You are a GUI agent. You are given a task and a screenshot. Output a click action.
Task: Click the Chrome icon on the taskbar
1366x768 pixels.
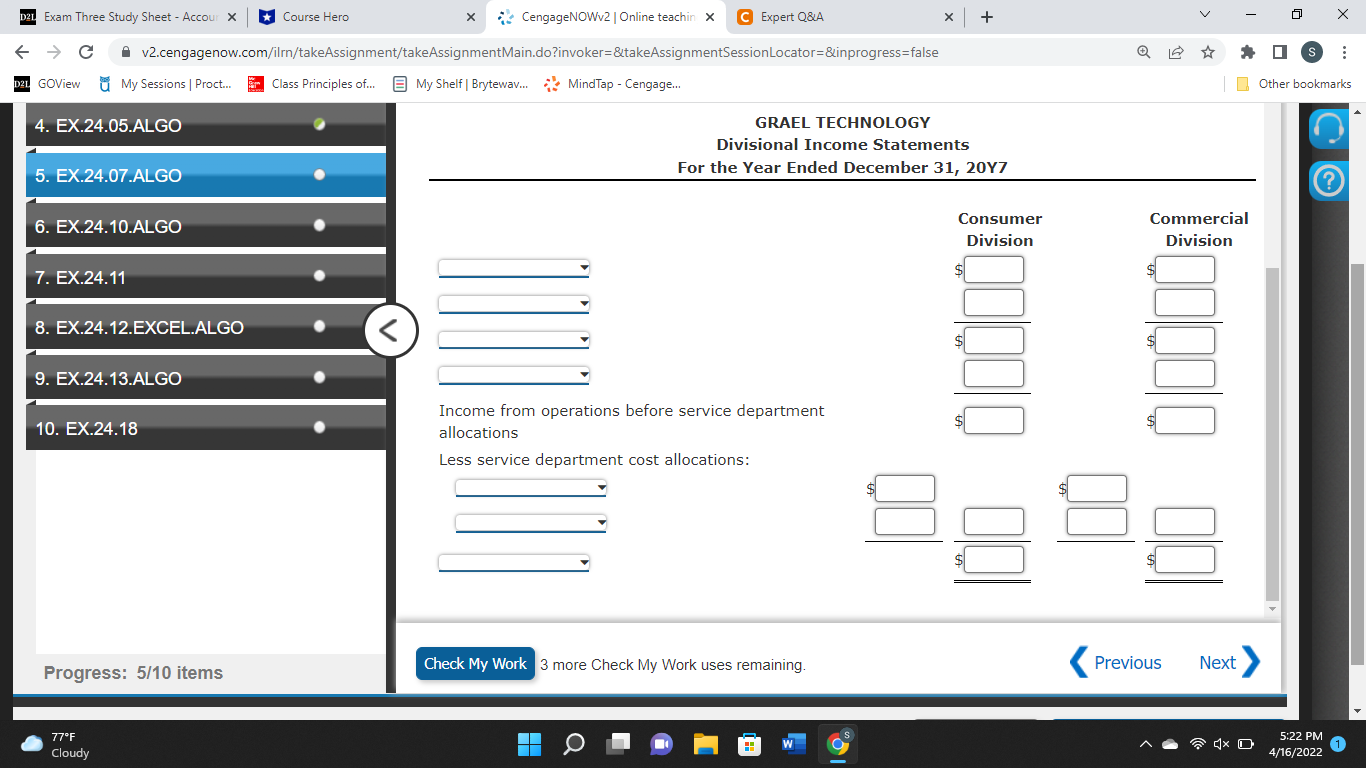[x=837, y=744]
